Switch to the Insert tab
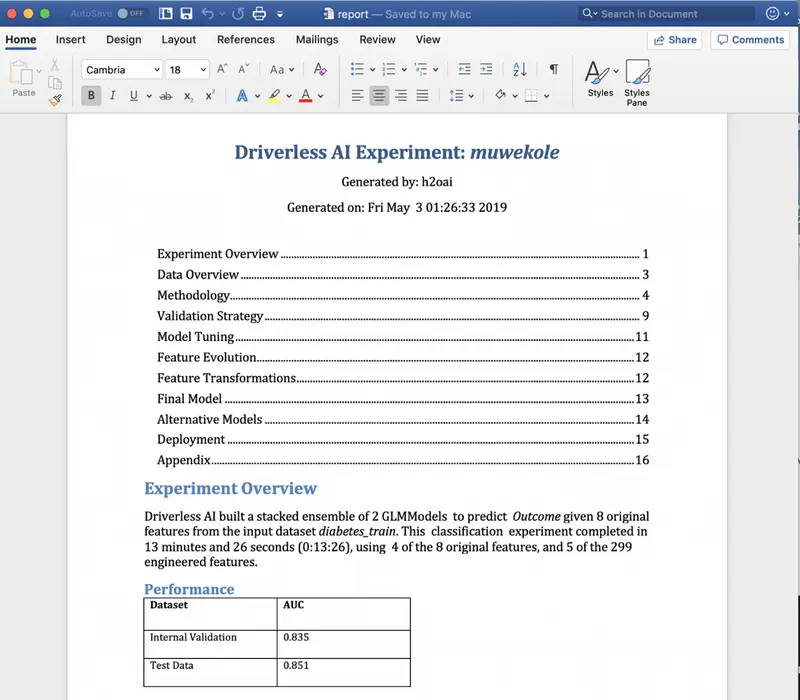 tap(70, 40)
